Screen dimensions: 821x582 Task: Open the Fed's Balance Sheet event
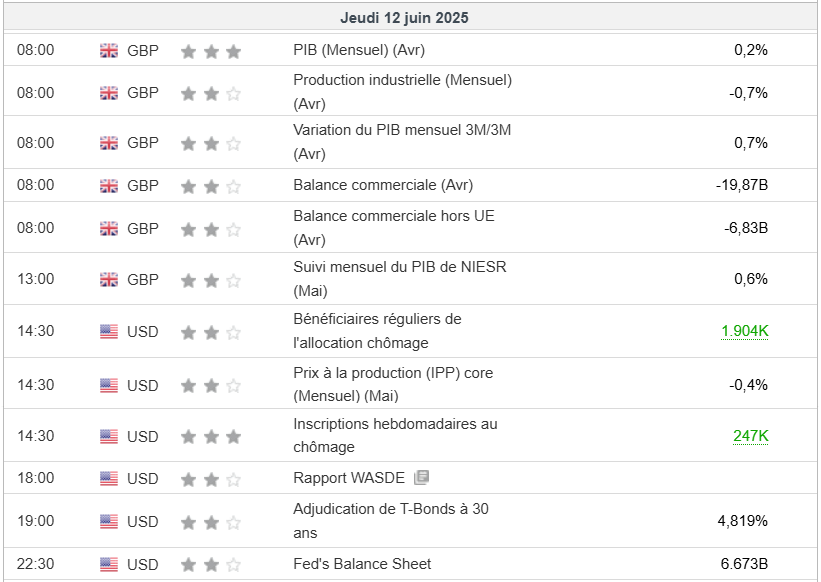pos(362,564)
